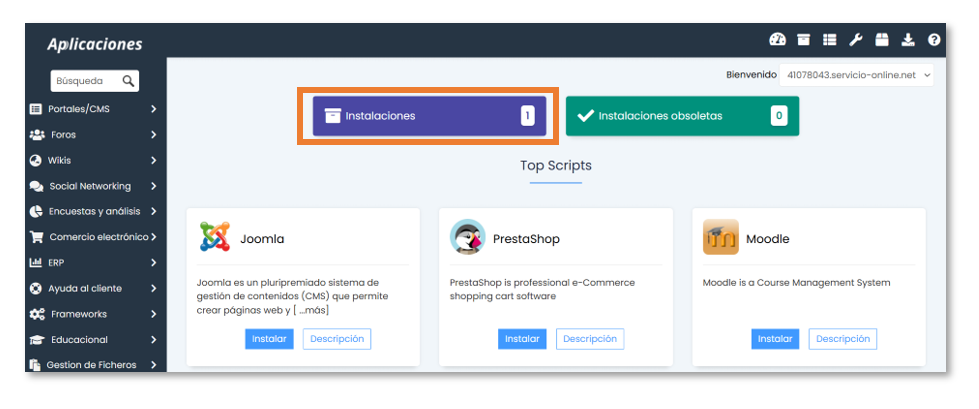Expand the Foros category chevron

pos(154,135)
